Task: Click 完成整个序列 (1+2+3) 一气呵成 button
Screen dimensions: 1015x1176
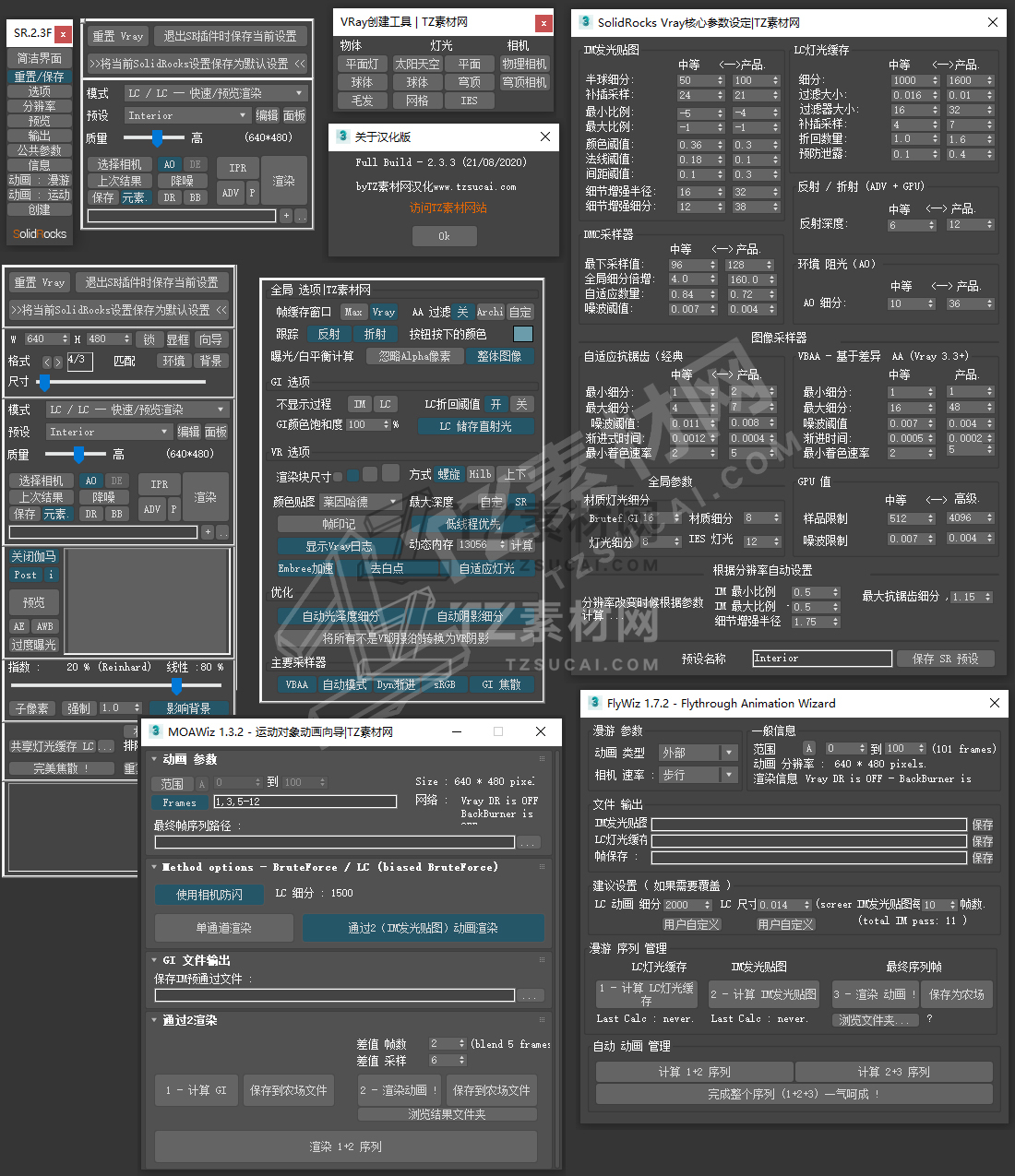Action: click(x=794, y=1094)
